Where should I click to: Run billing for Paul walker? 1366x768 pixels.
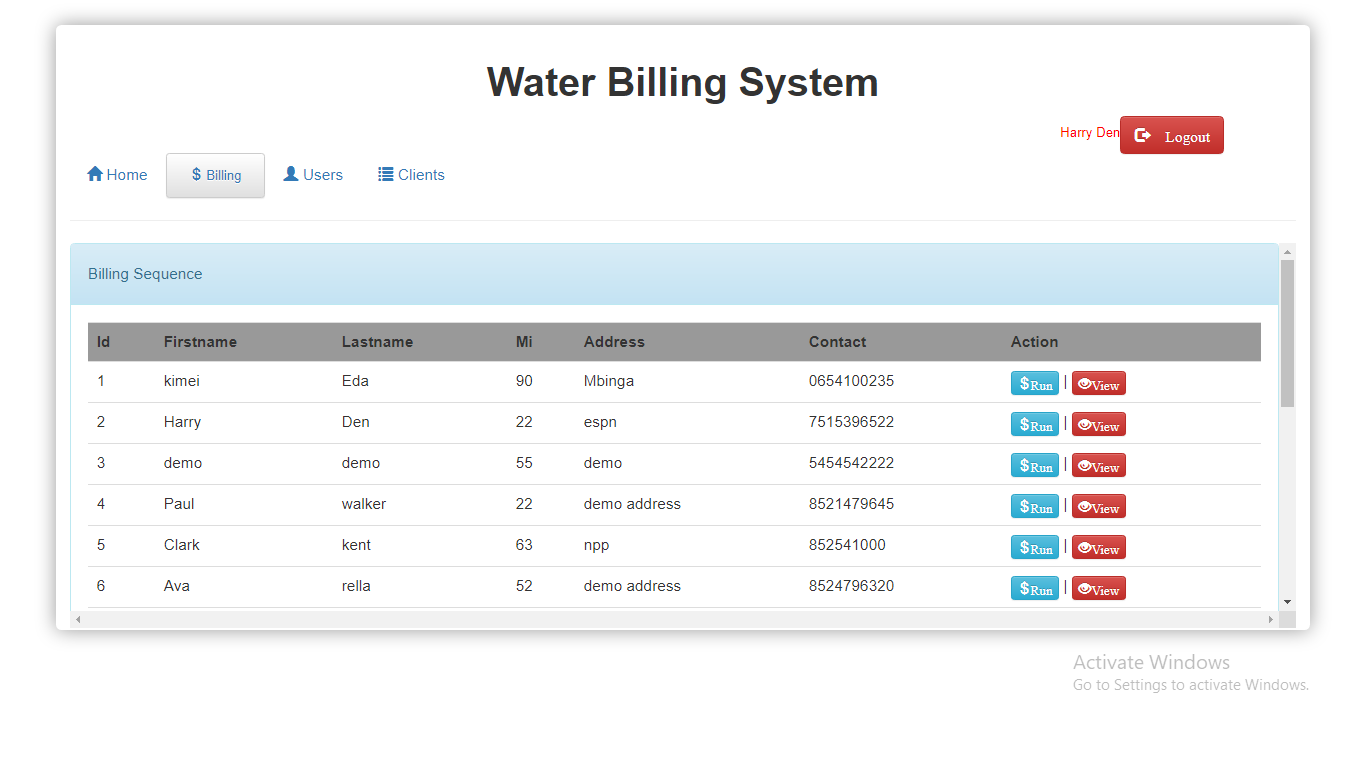click(1034, 506)
